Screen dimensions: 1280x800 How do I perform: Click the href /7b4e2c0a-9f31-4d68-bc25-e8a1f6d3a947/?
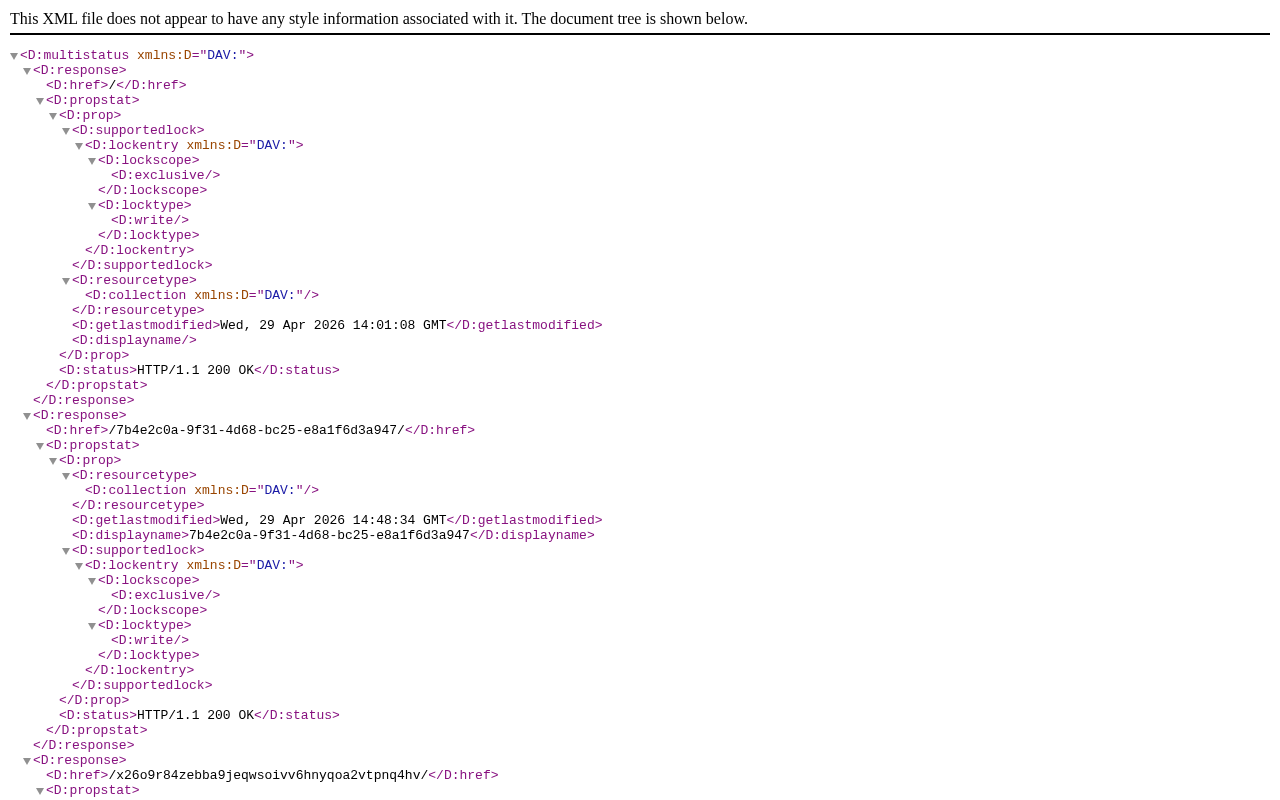tap(257, 431)
